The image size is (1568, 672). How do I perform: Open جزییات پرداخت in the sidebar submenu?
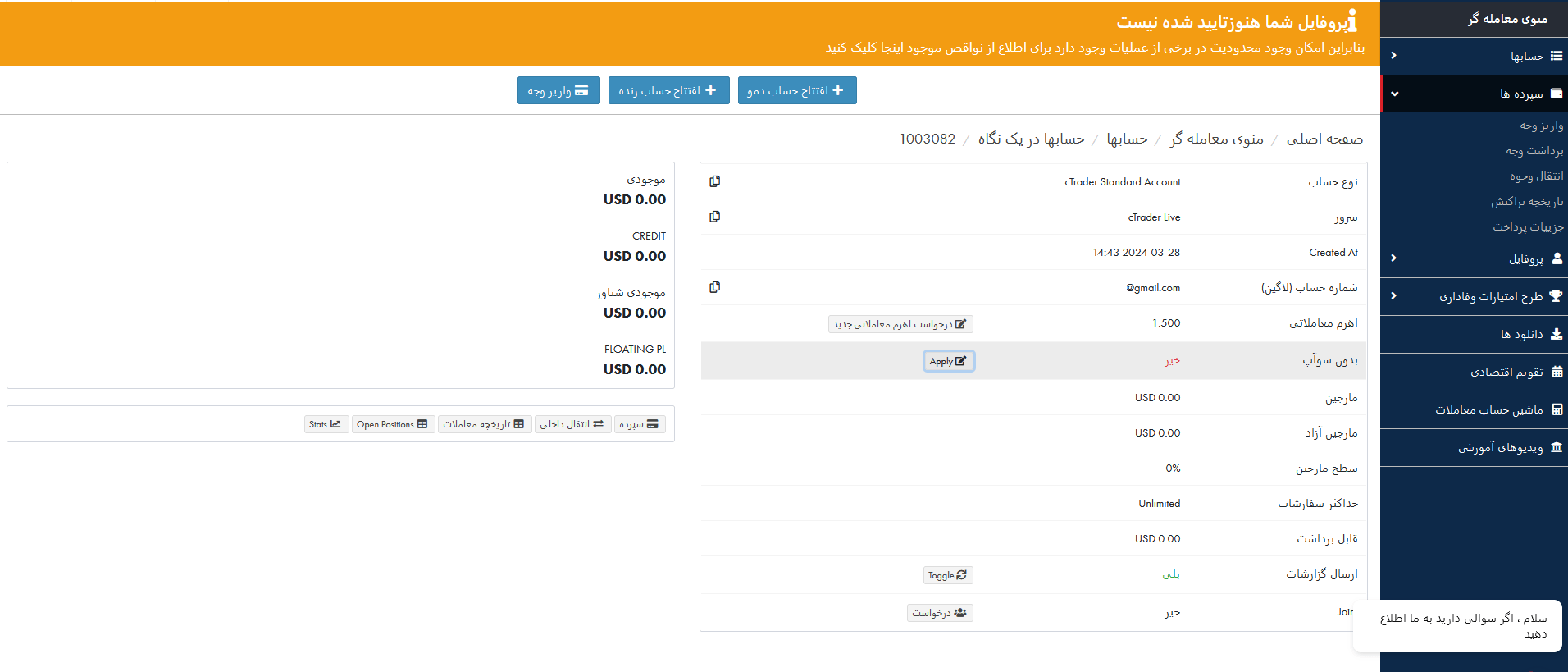(1528, 227)
